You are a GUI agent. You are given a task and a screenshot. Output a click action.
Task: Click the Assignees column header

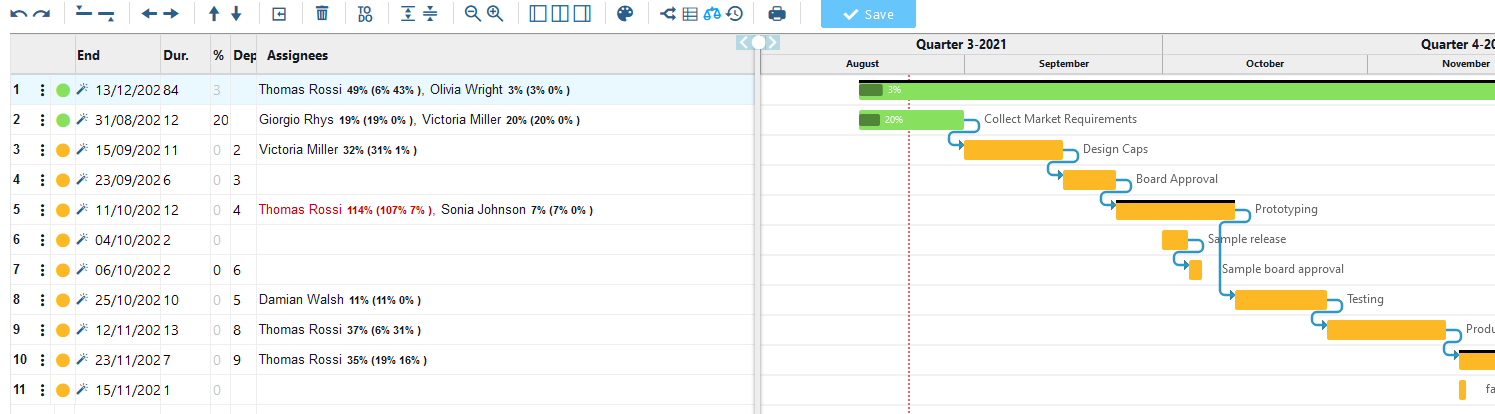[297, 56]
